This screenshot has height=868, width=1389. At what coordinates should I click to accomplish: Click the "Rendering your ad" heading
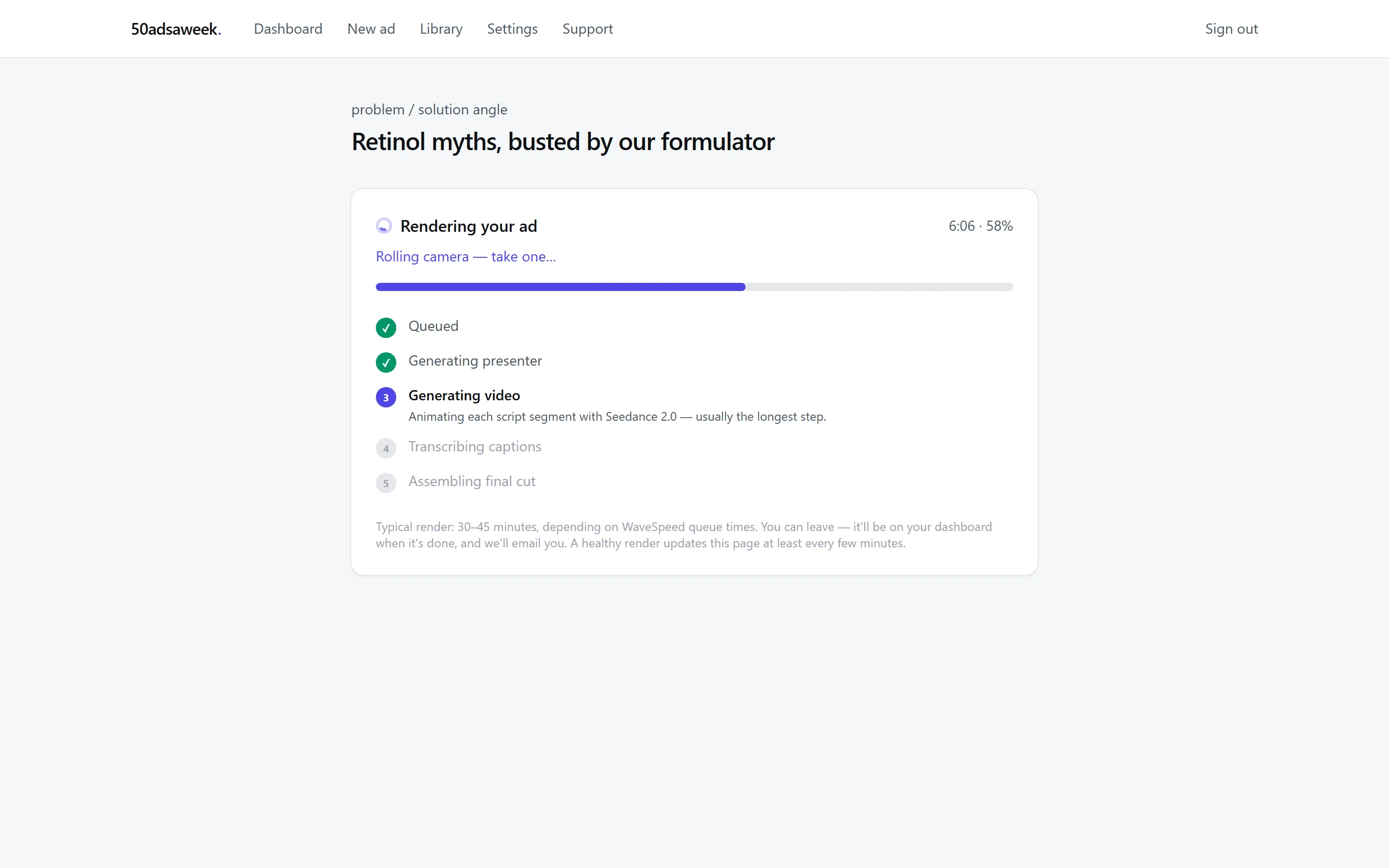pos(468,226)
